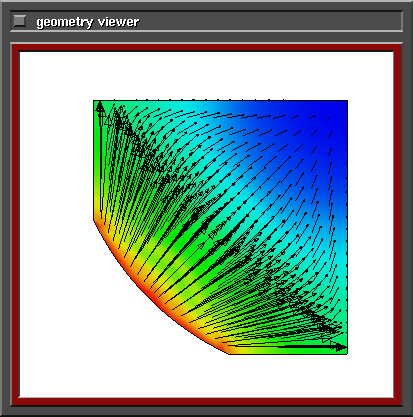Click the empty white canvas beneath the plot
The height and width of the screenshot is (417, 413).
point(206,377)
